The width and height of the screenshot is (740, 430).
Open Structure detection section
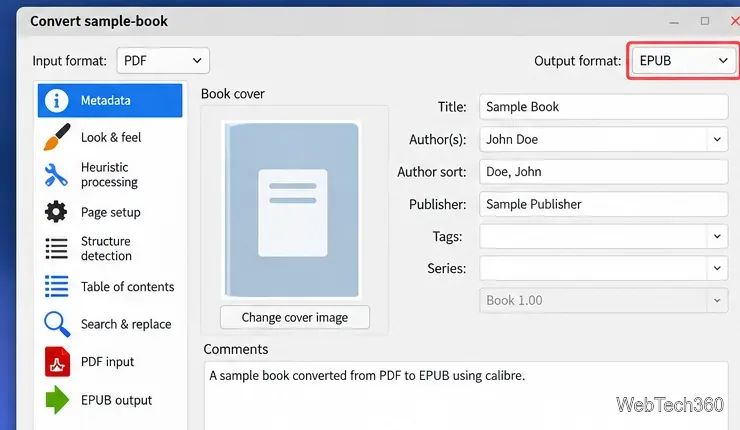pyautogui.click(x=110, y=249)
